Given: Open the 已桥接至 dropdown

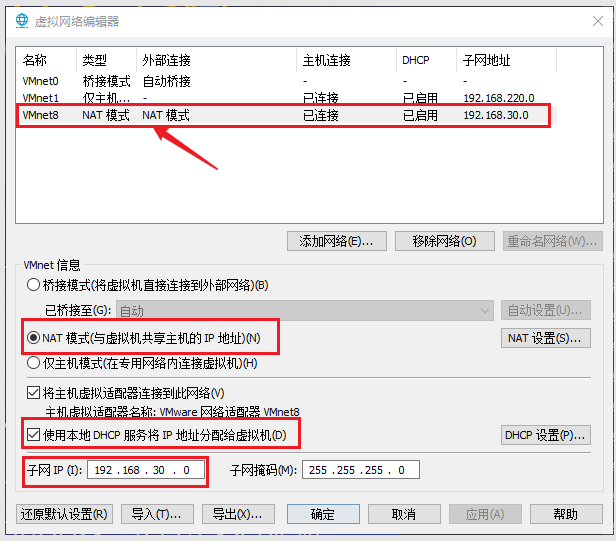Looking at the screenshot, I should [304, 311].
